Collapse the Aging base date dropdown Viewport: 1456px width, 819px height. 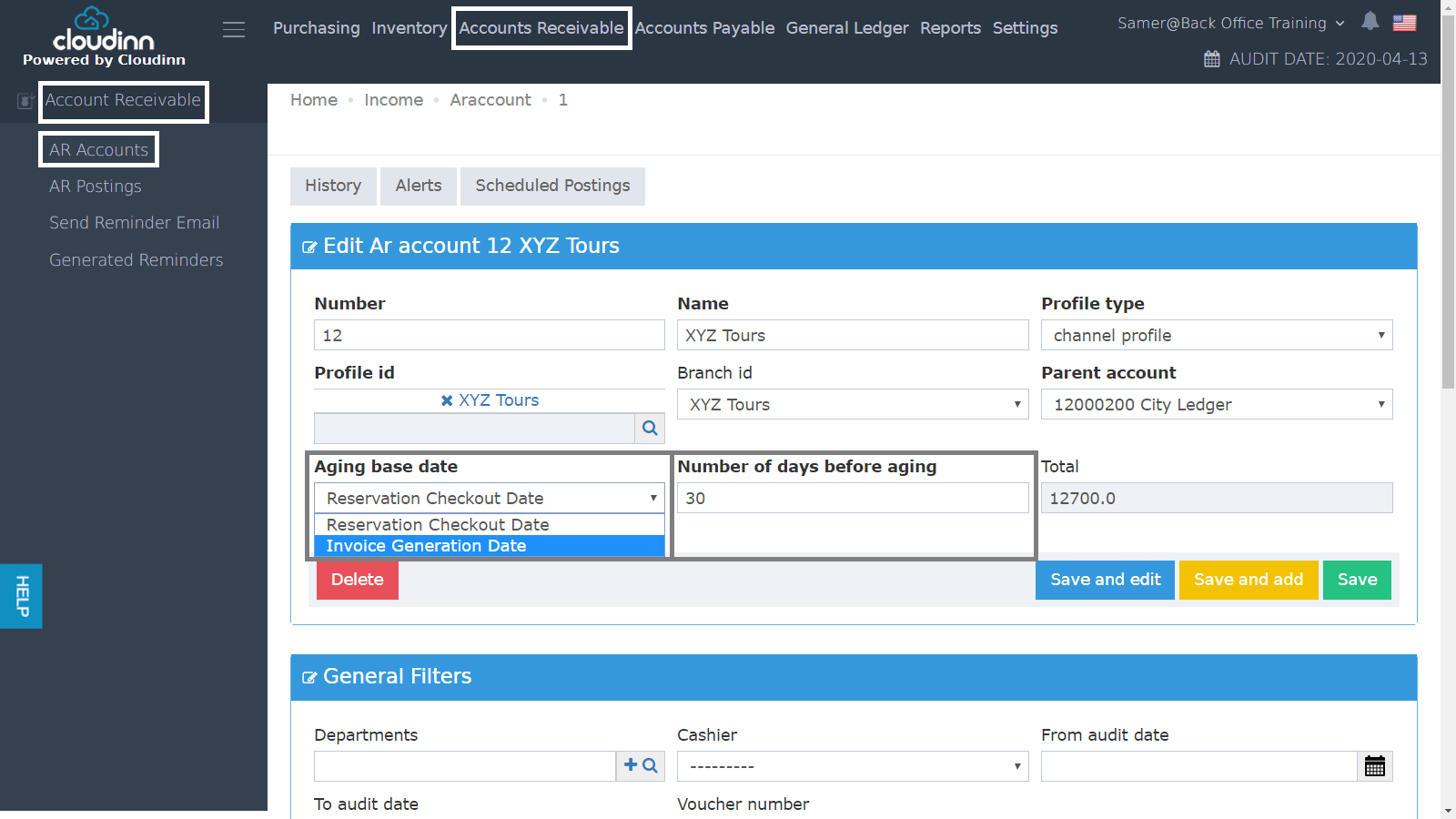click(x=490, y=498)
